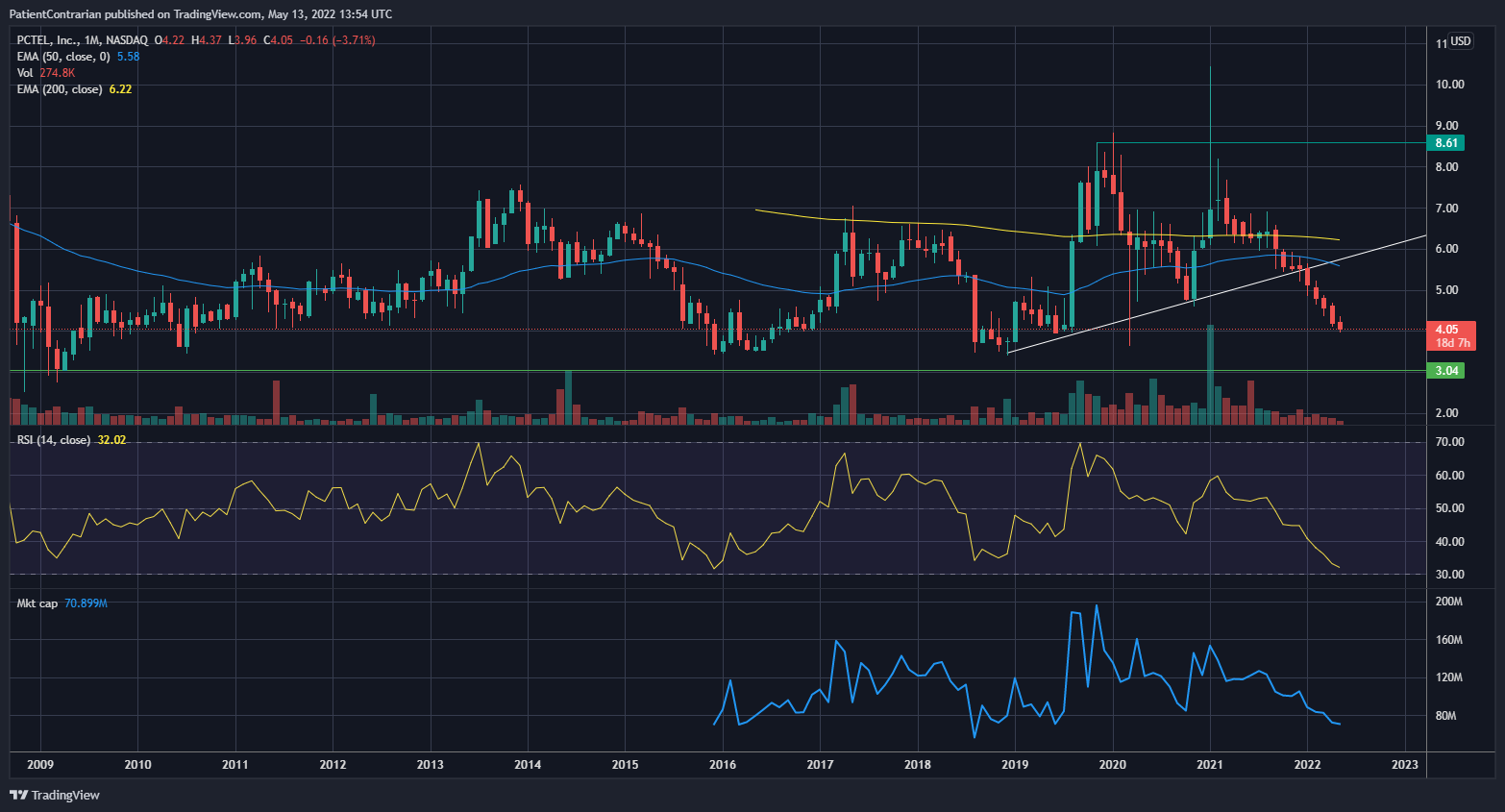Click the PCTEL, Inc. symbol title
Viewport: 1505px width, 812px height.
point(48,40)
